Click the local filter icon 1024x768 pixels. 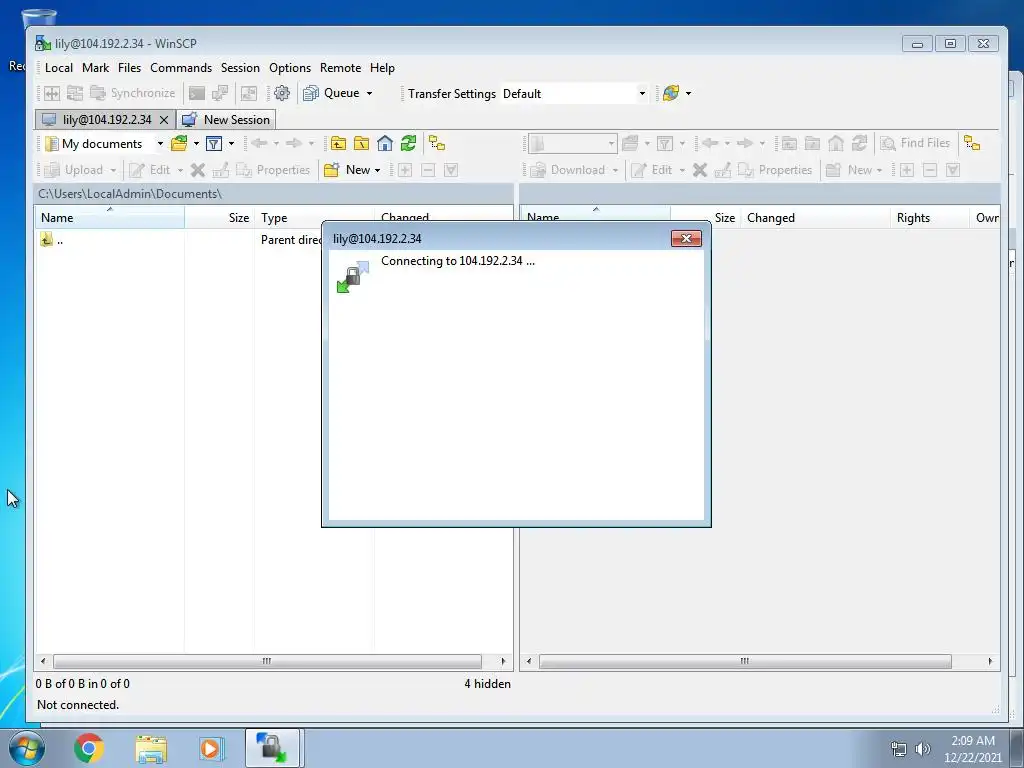(x=214, y=144)
